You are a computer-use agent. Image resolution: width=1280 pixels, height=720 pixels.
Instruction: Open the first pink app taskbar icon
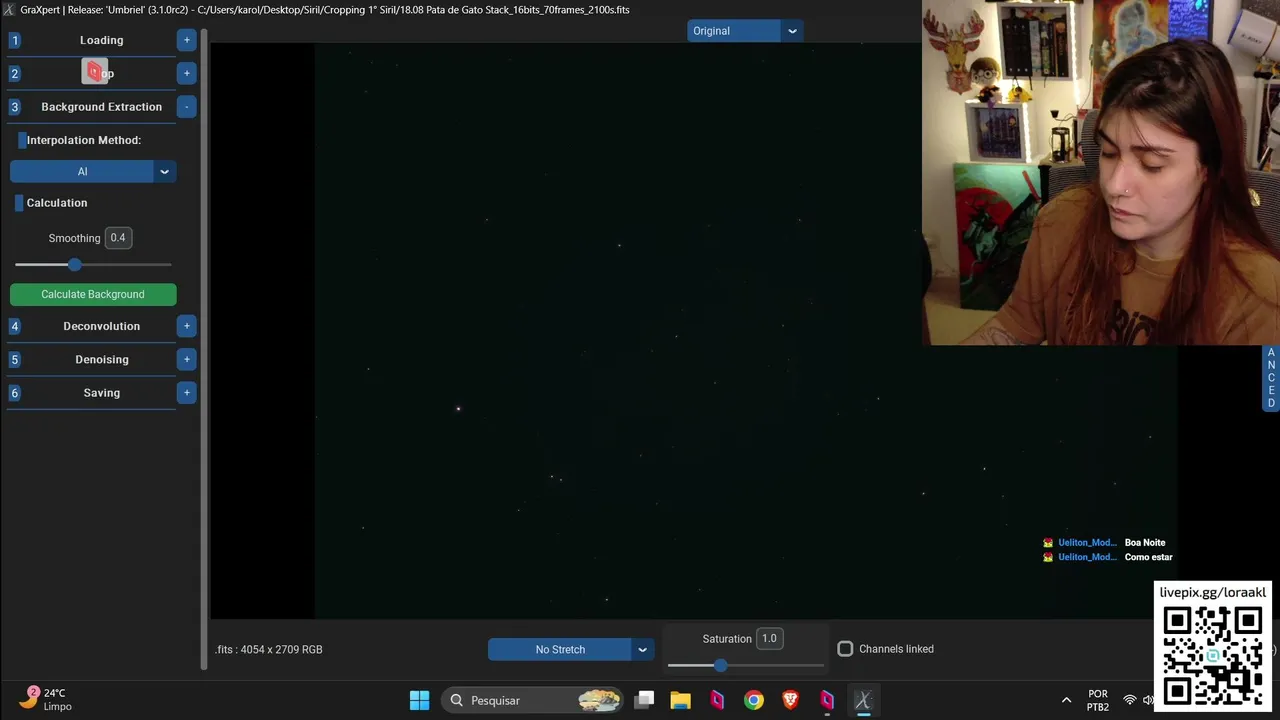tap(717, 700)
